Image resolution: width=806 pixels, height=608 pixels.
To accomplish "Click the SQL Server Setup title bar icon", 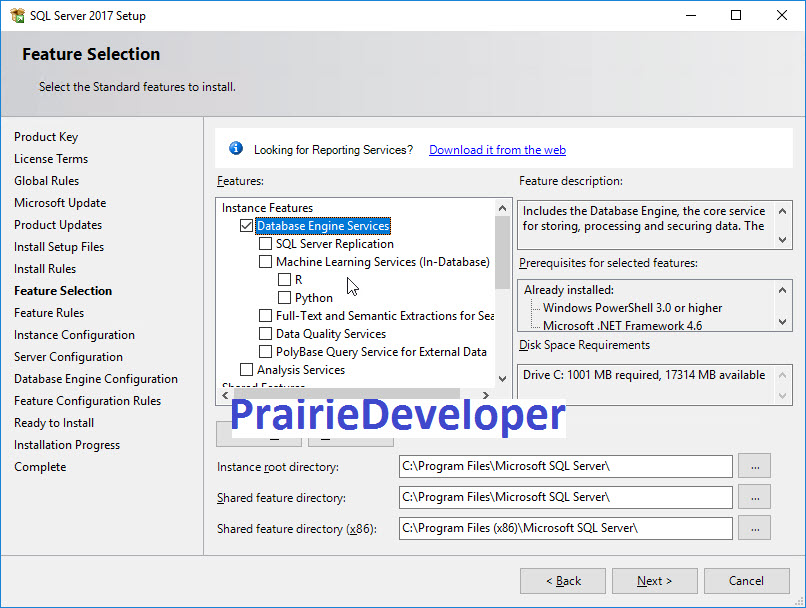I will (18, 15).
